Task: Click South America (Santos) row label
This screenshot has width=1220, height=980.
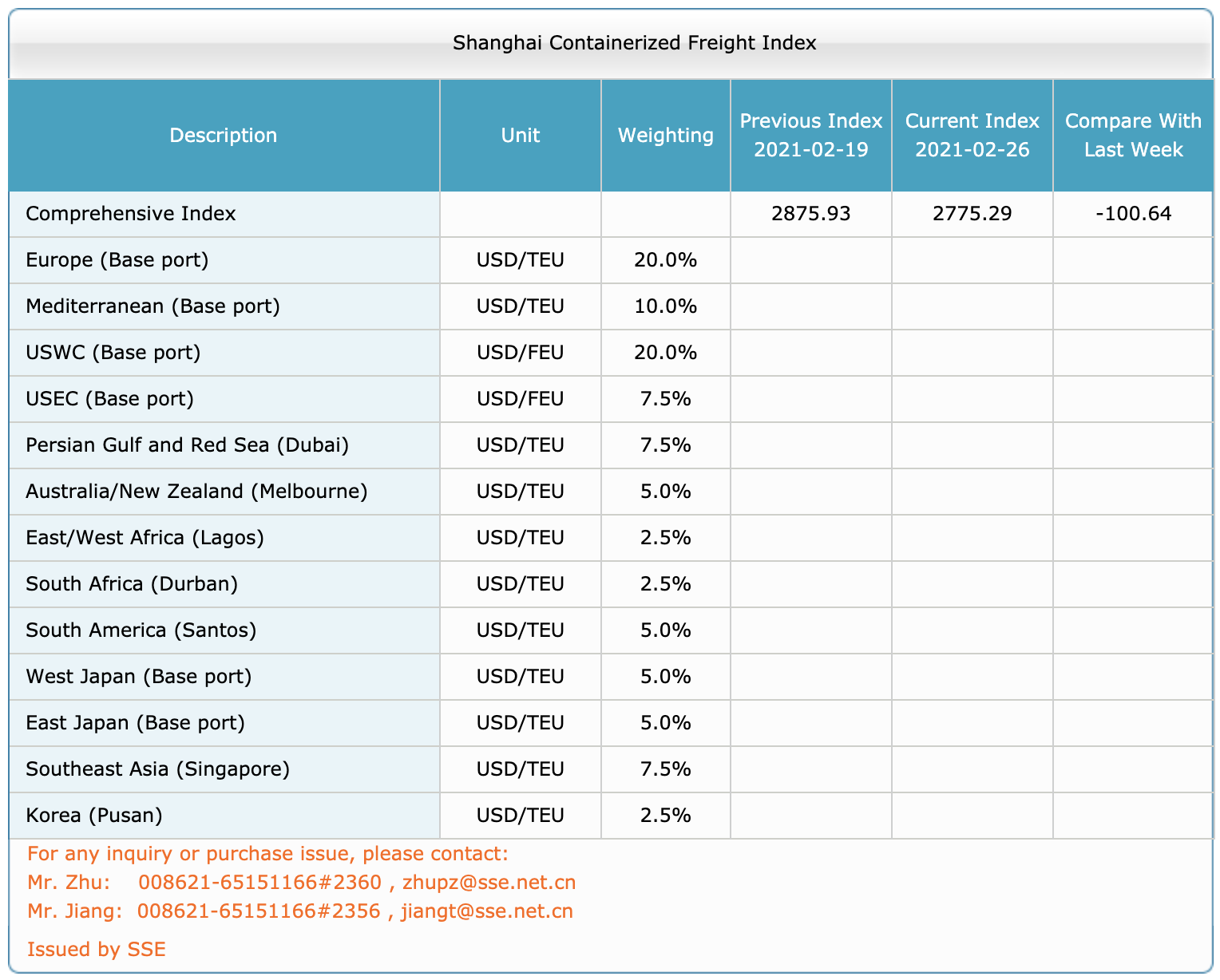Action: (x=141, y=630)
